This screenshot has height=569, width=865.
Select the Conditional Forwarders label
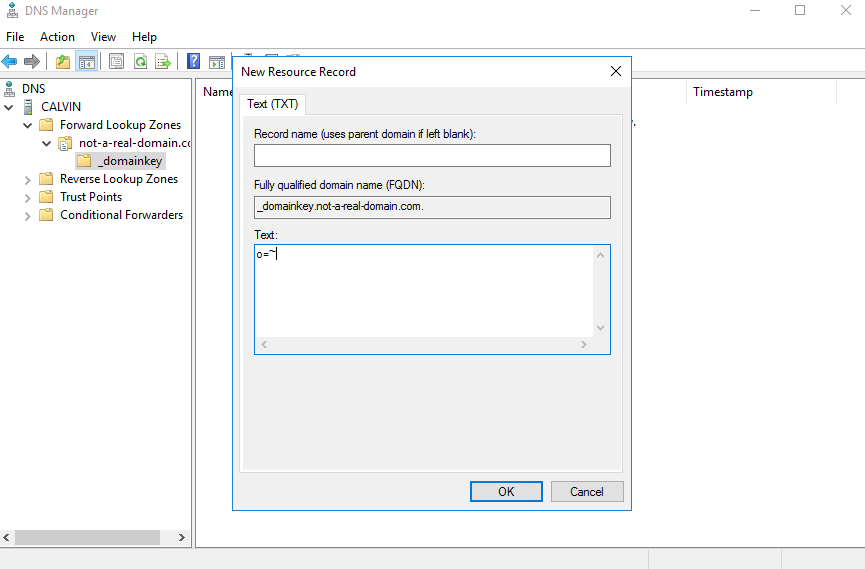[x=121, y=215]
